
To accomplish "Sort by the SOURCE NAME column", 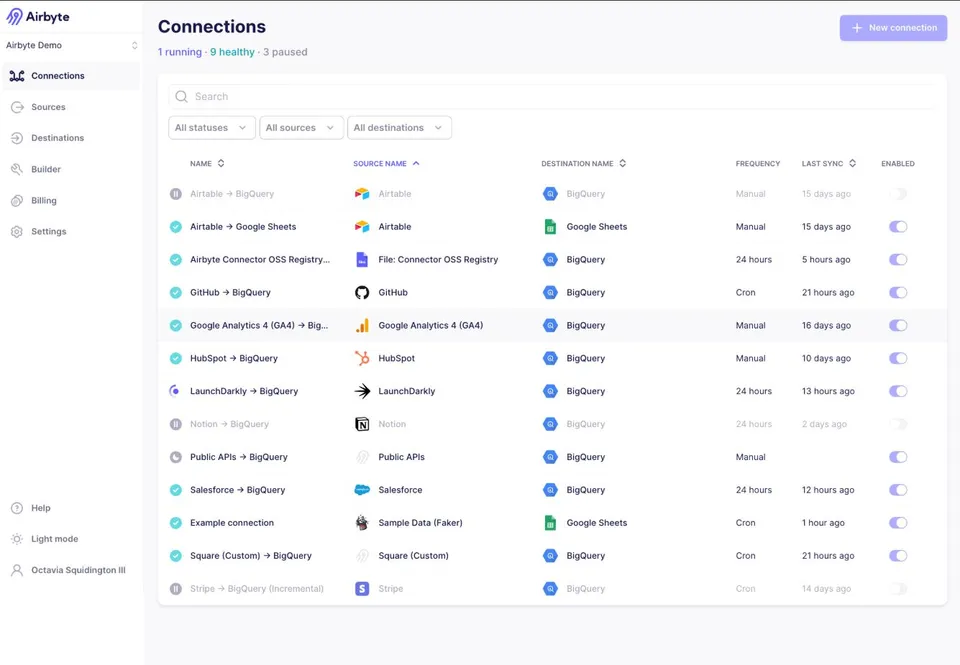I will [x=386, y=163].
